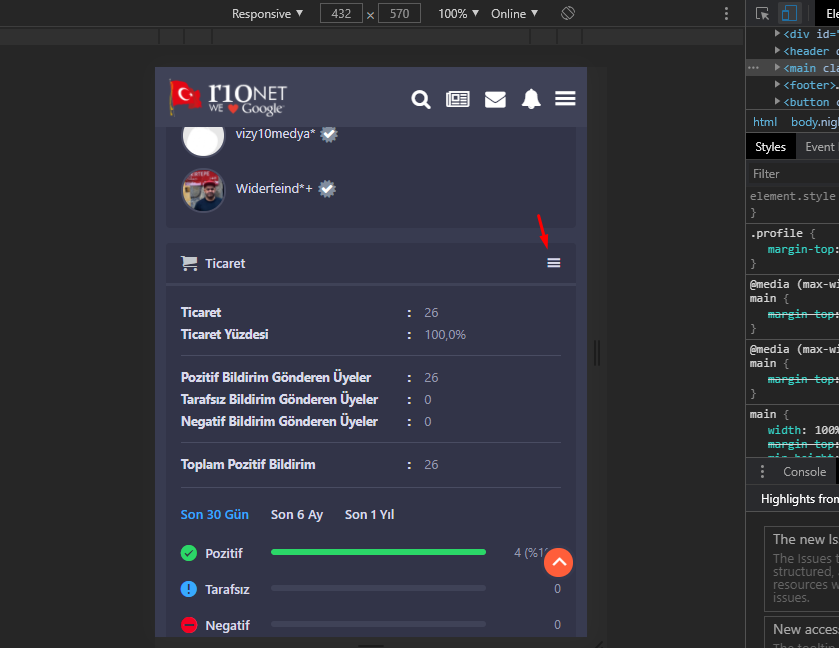
Task: Open the device toolbar more options menu
Action: 726,13
